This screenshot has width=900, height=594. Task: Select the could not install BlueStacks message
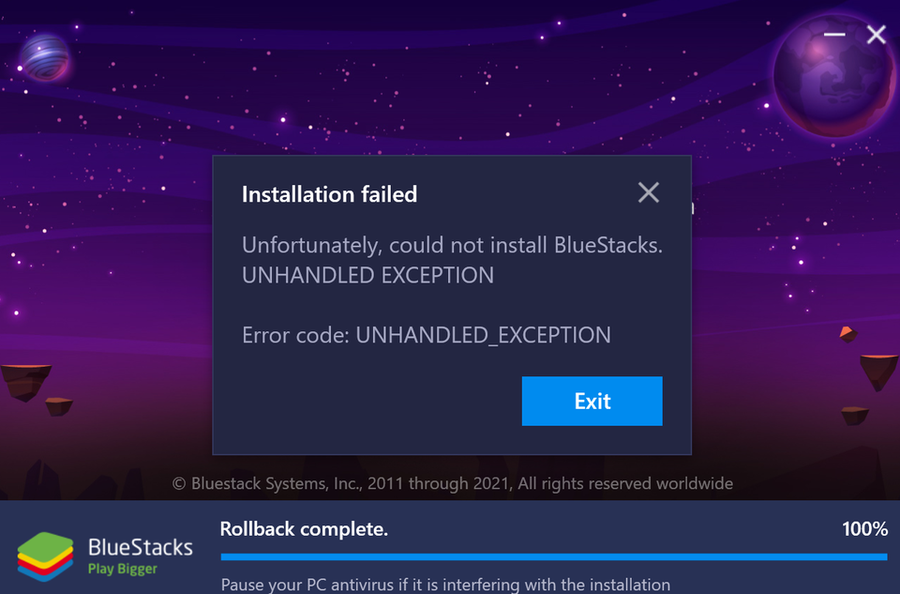452,245
